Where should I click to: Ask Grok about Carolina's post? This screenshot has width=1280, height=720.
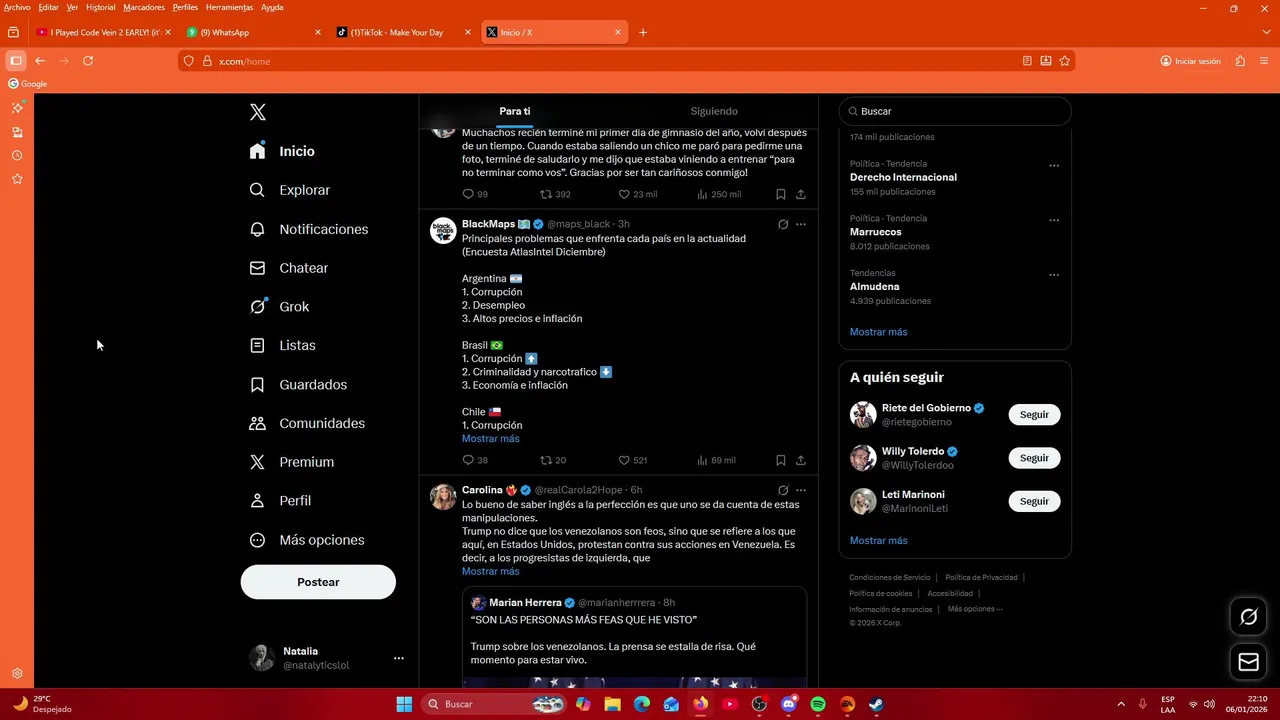pos(783,490)
